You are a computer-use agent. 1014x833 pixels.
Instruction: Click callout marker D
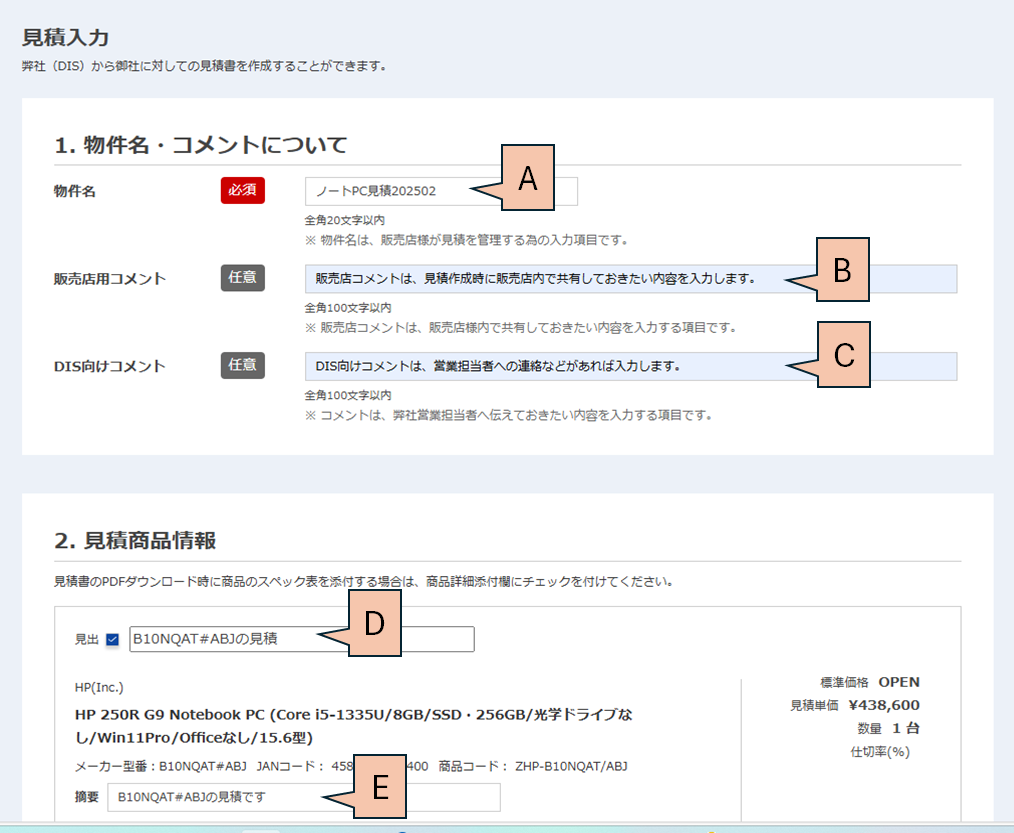coord(374,623)
